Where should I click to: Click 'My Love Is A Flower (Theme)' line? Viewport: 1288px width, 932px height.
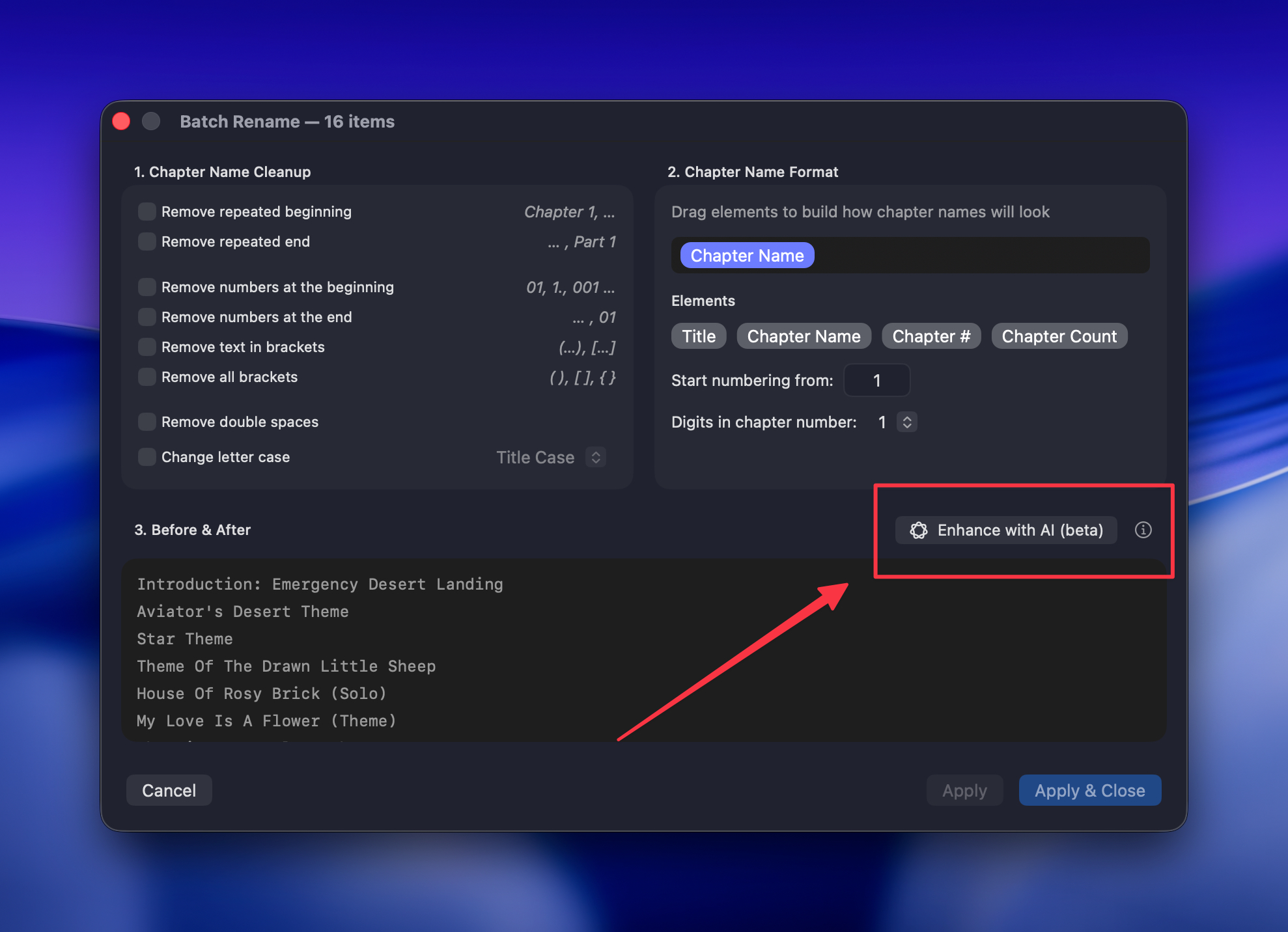267,720
